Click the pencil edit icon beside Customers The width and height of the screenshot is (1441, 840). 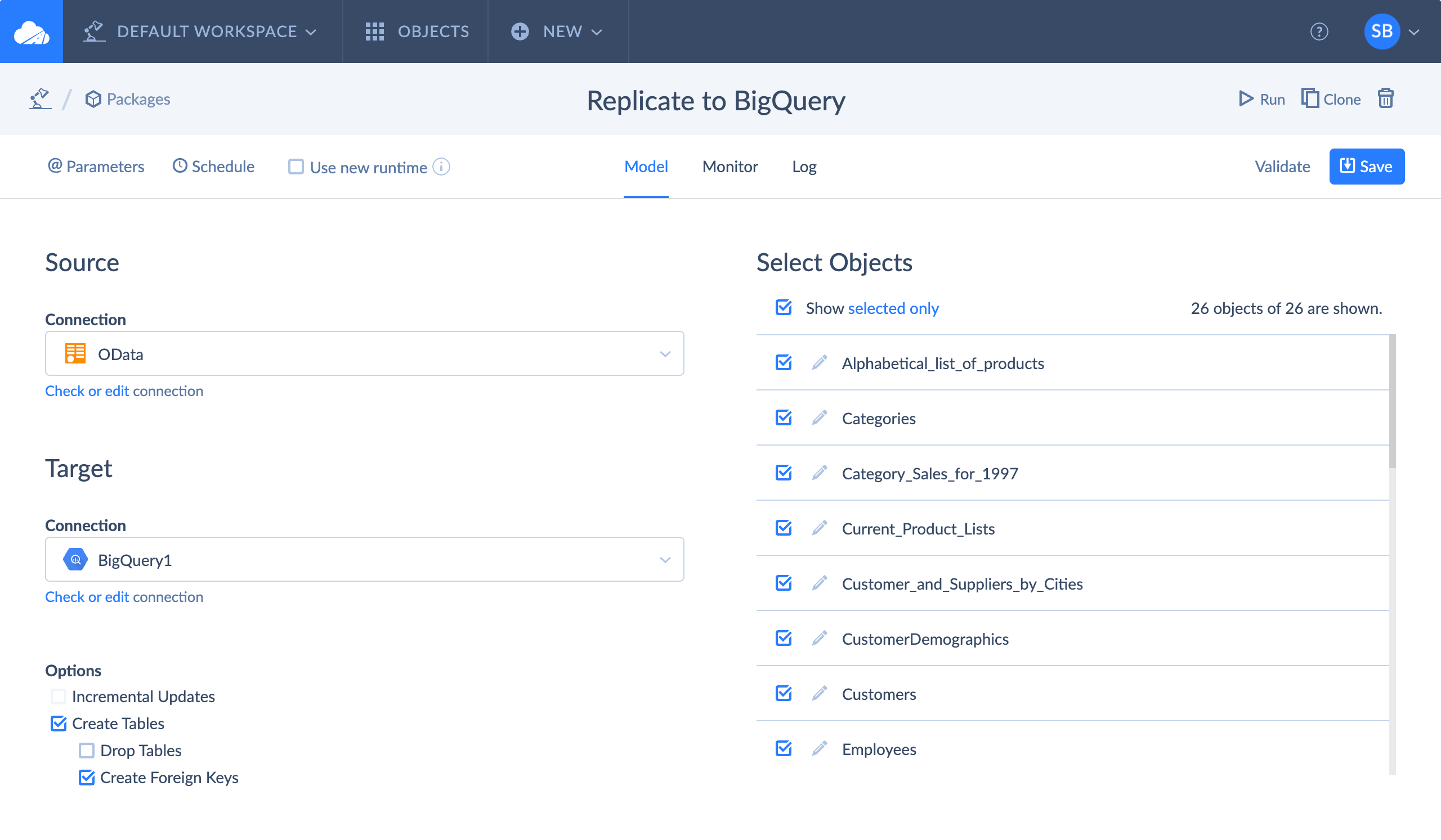coord(819,694)
